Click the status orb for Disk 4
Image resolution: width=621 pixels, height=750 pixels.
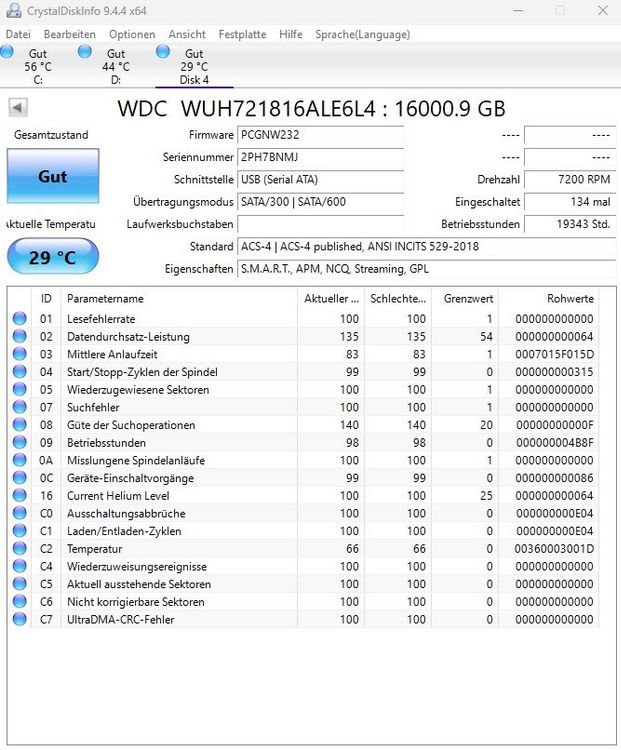[163, 51]
